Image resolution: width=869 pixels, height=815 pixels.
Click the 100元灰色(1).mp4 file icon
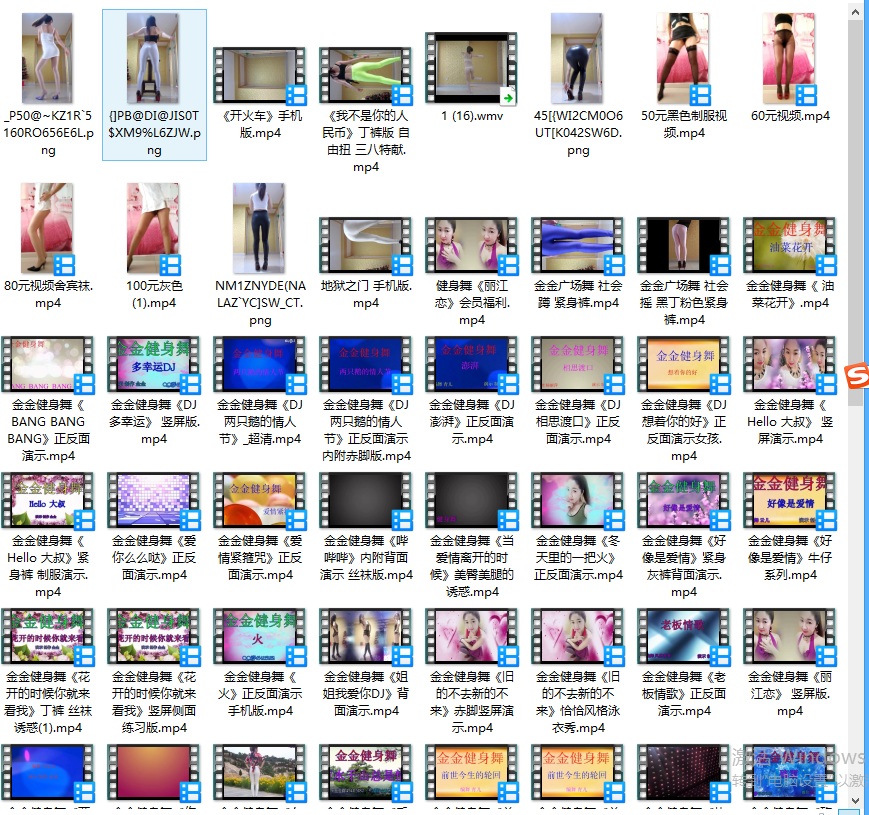tap(154, 229)
